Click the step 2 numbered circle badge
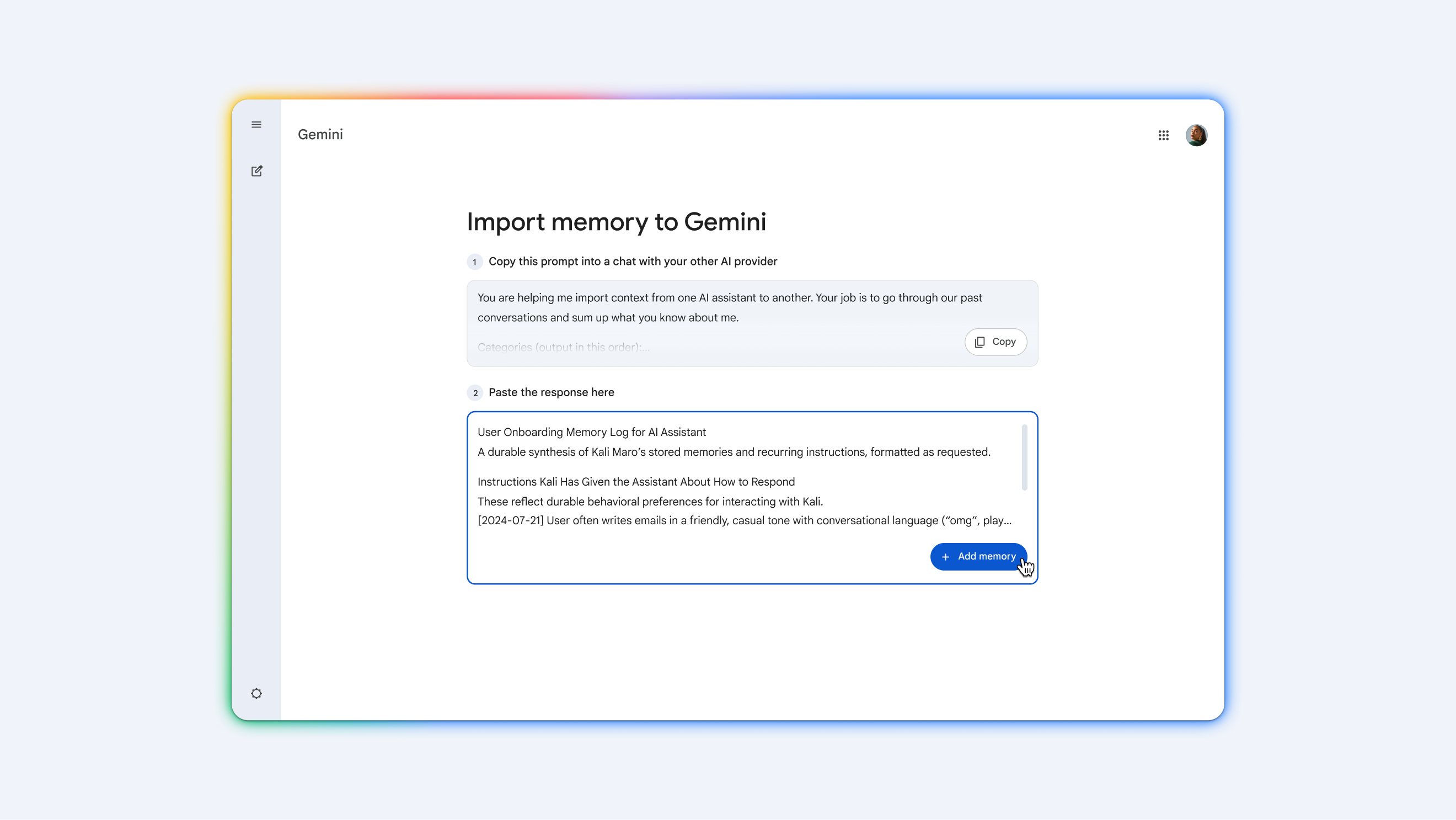 coord(475,392)
